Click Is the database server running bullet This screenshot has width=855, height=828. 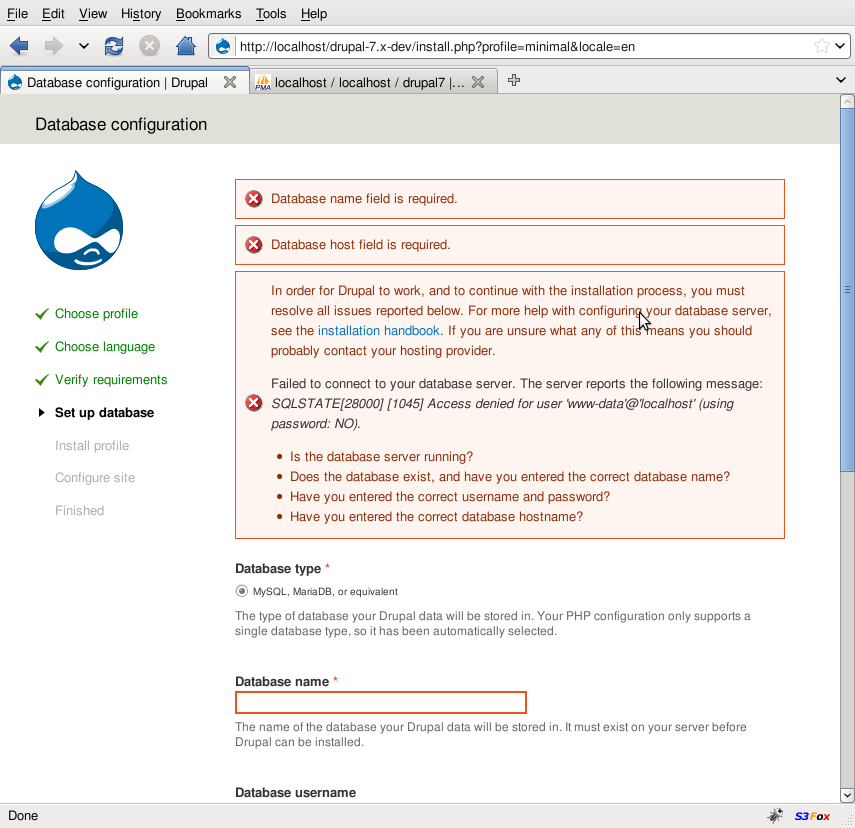coord(381,457)
